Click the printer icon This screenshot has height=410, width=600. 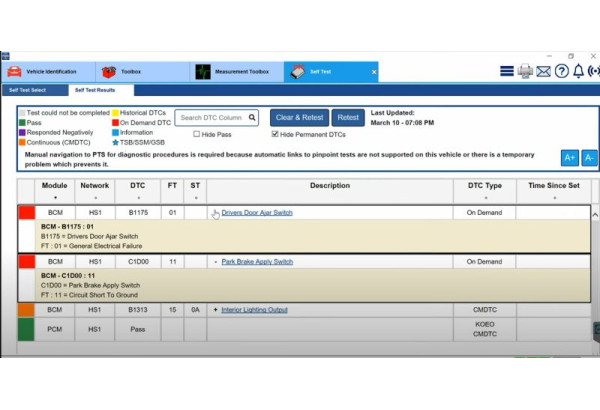pyautogui.click(x=525, y=72)
